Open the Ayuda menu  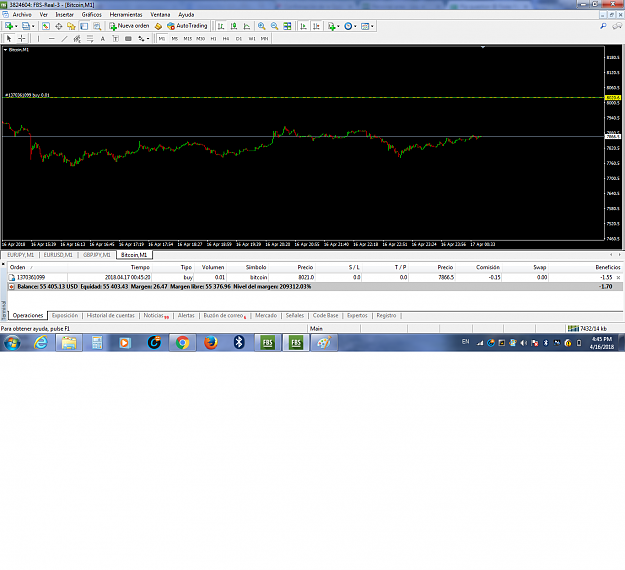(186, 15)
